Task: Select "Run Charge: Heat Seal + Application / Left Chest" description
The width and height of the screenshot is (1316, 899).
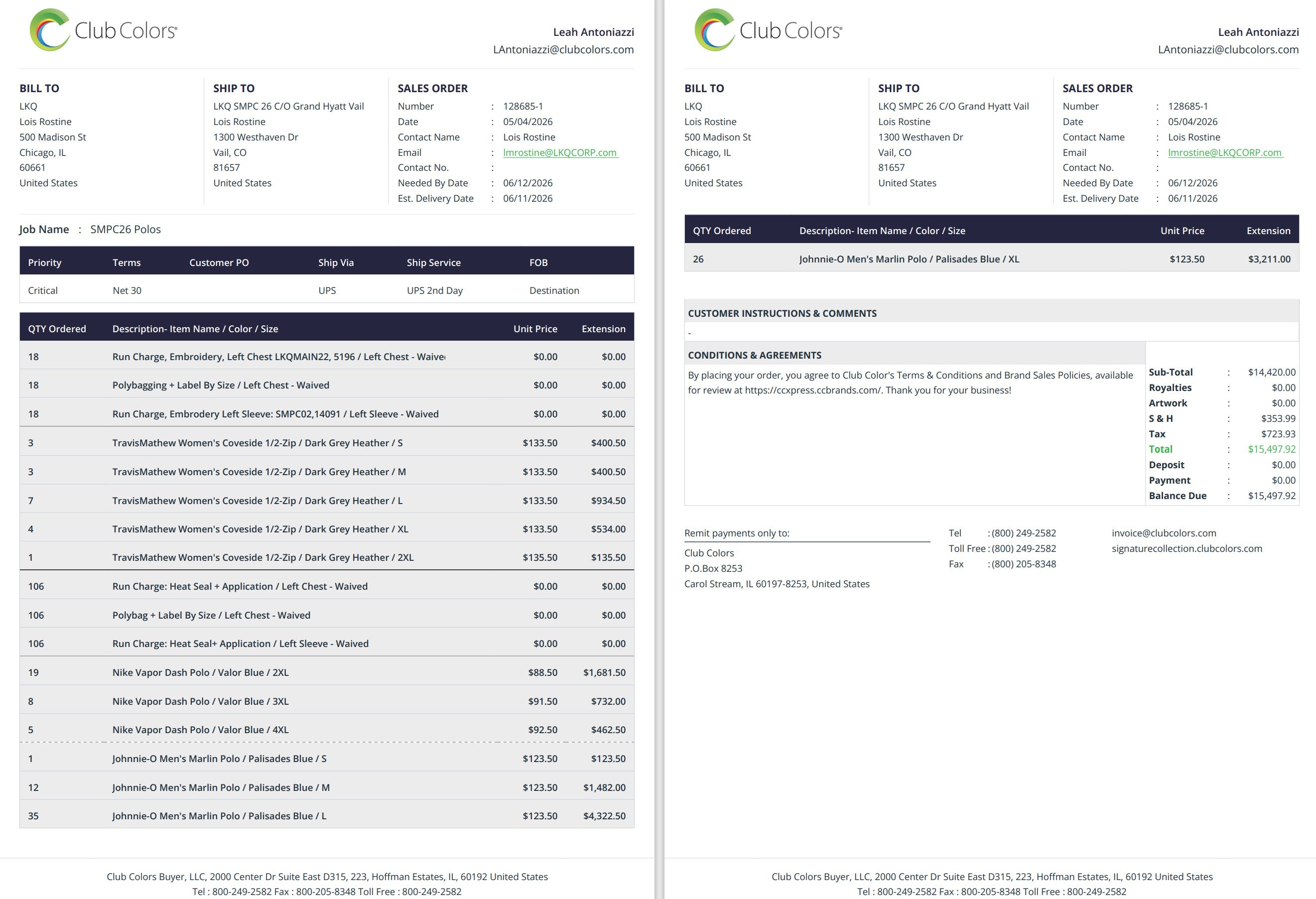Action: (240, 587)
